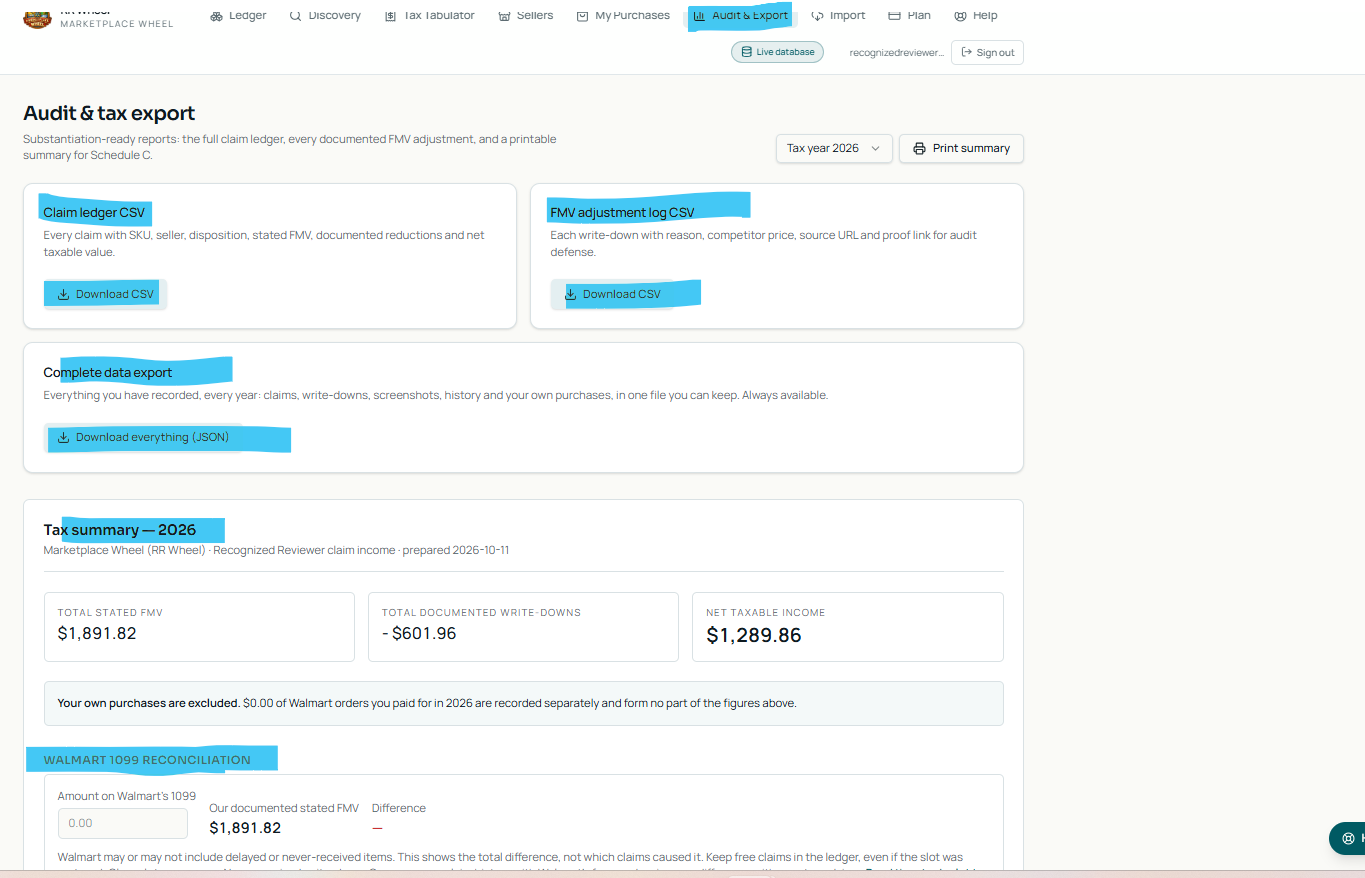Open Help from the top navigation
This screenshot has width=1365, height=878.
pos(975,16)
